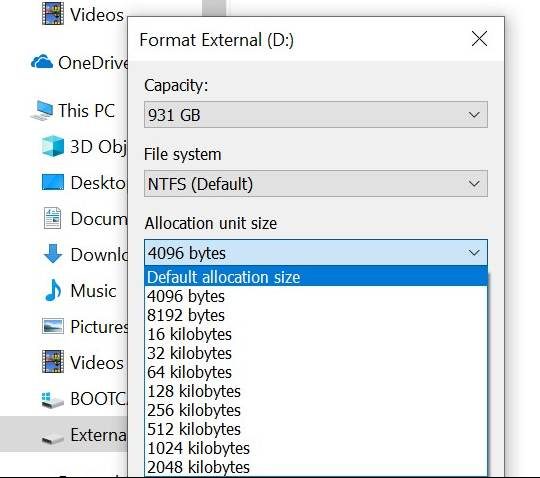The image size is (540, 478).
Task: Select 64 kilobytes allocation size
Action: click(315, 372)
